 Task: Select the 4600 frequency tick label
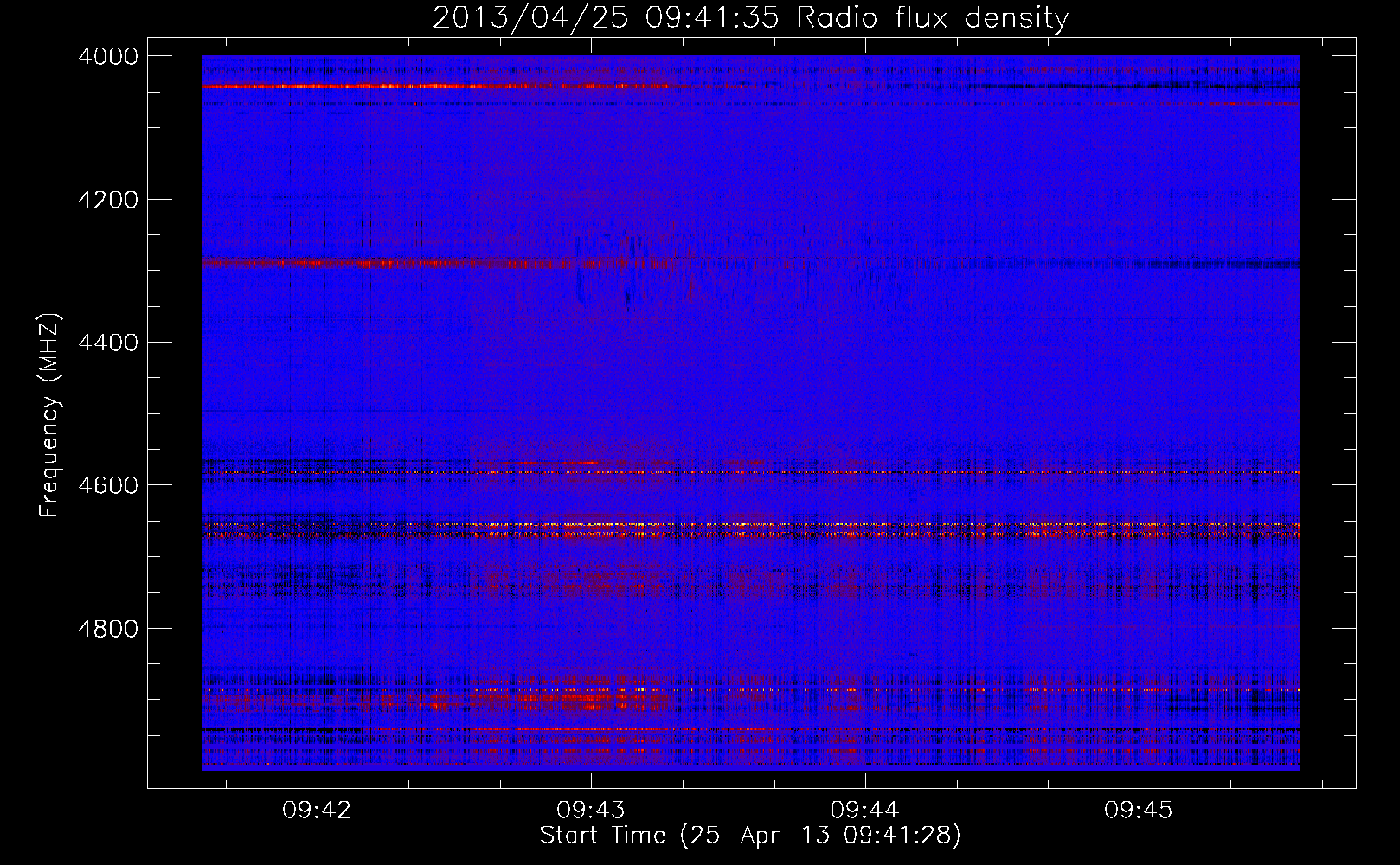click(x=108, y=485)
